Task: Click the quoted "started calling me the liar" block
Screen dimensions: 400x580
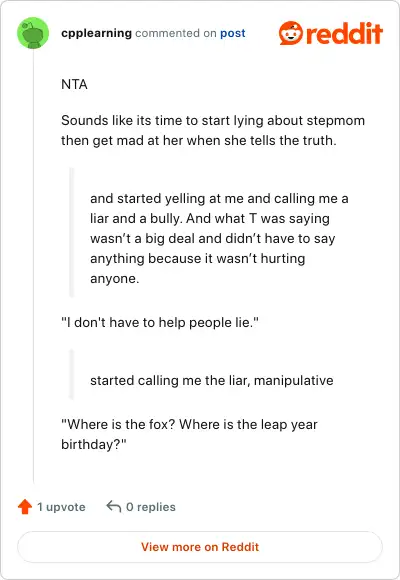Action: tap(212, 380)
